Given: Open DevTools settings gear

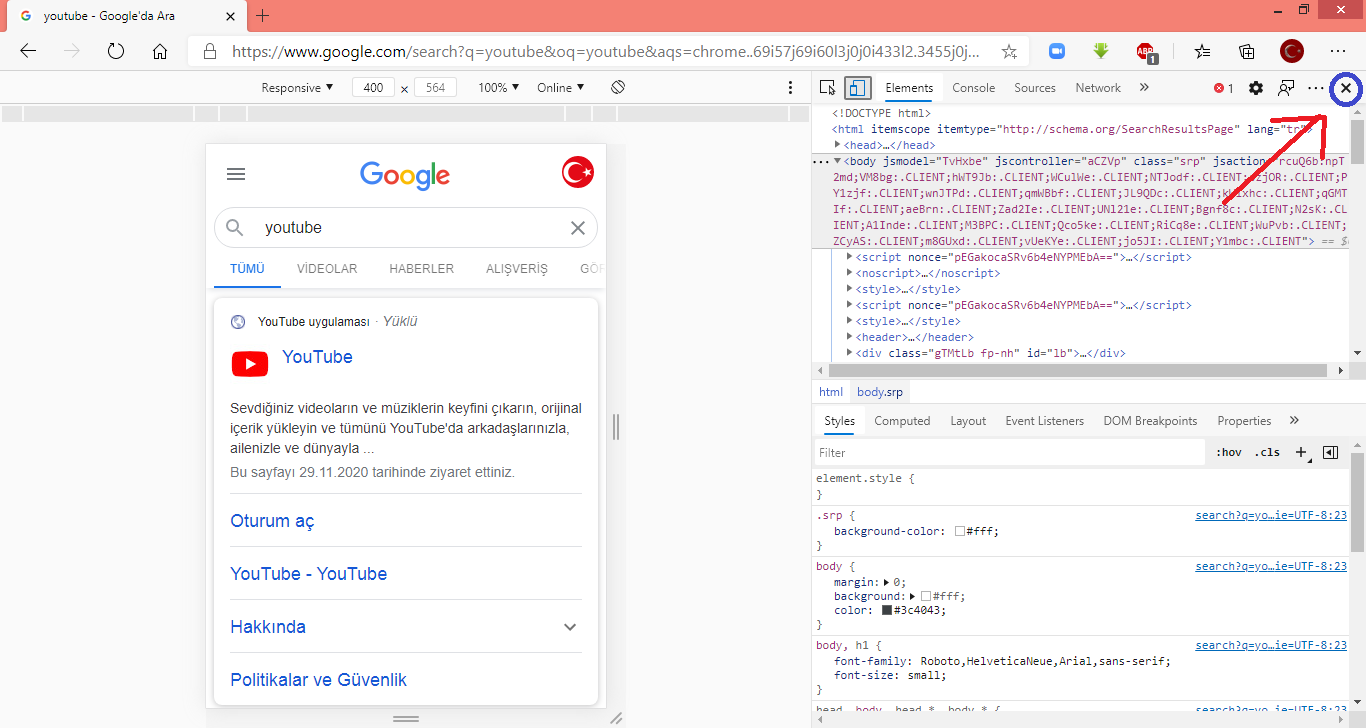Looking at the screenshot, I should click(x=1256, y=88).
